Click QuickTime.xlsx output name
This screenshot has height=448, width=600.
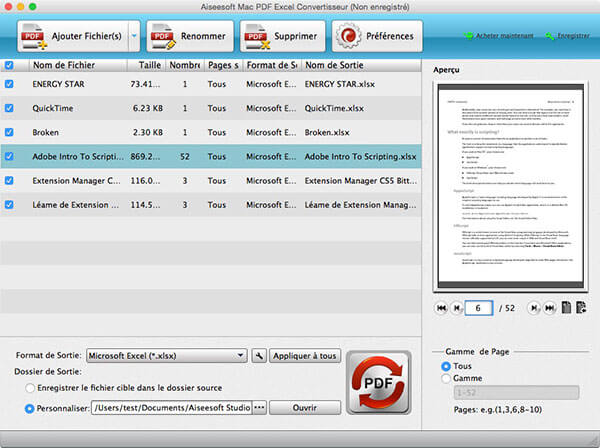coord(334,108)
